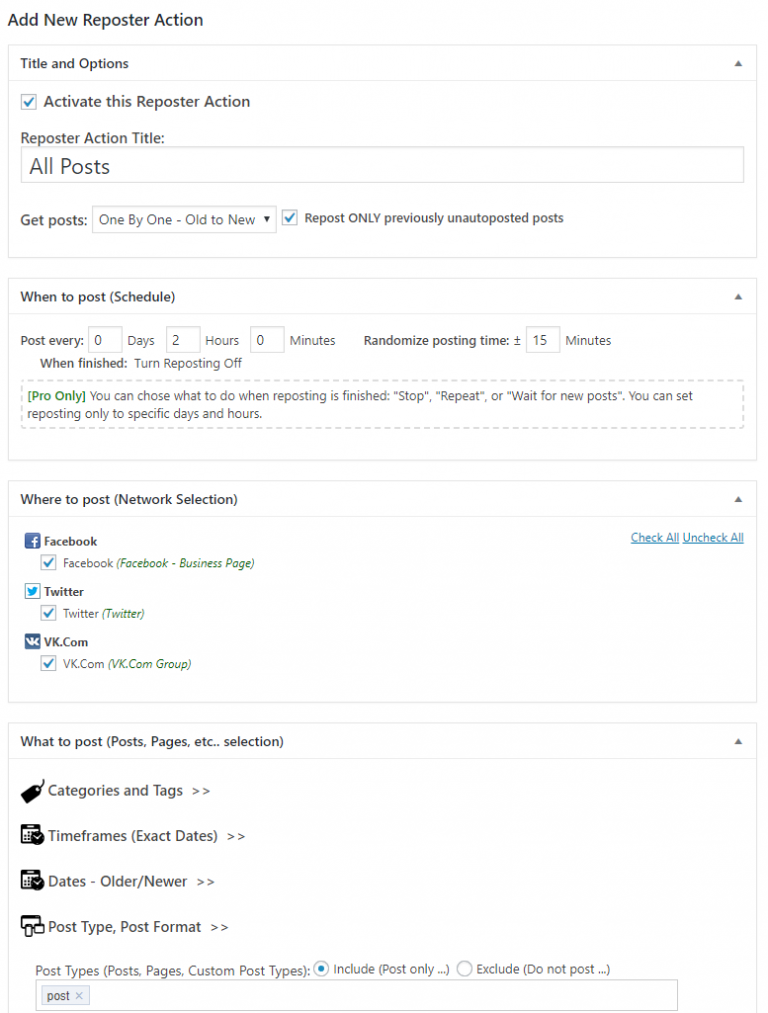The height and width of the screenshot is (1013, 768).
Task: Click the Uncheck All link
Action: [713, 538]
